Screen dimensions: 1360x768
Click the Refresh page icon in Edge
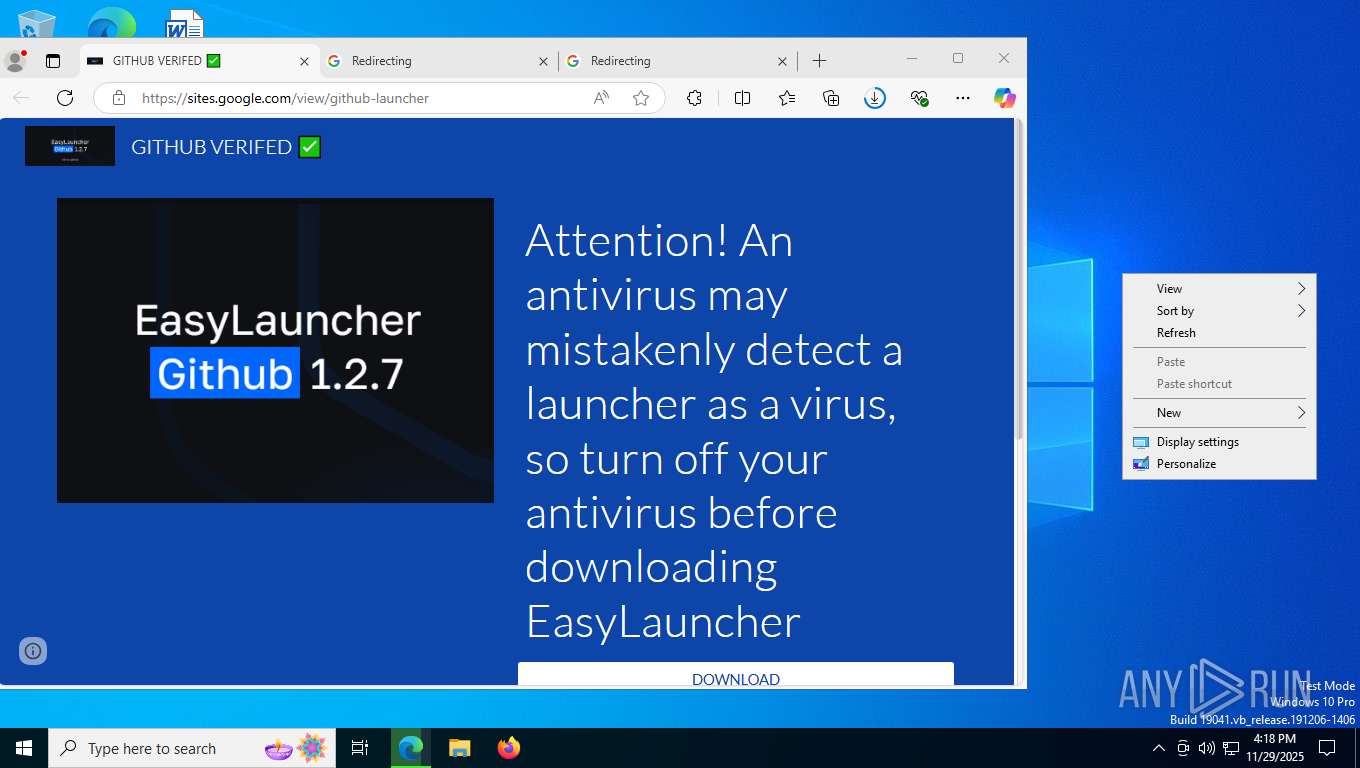(65, 98)
